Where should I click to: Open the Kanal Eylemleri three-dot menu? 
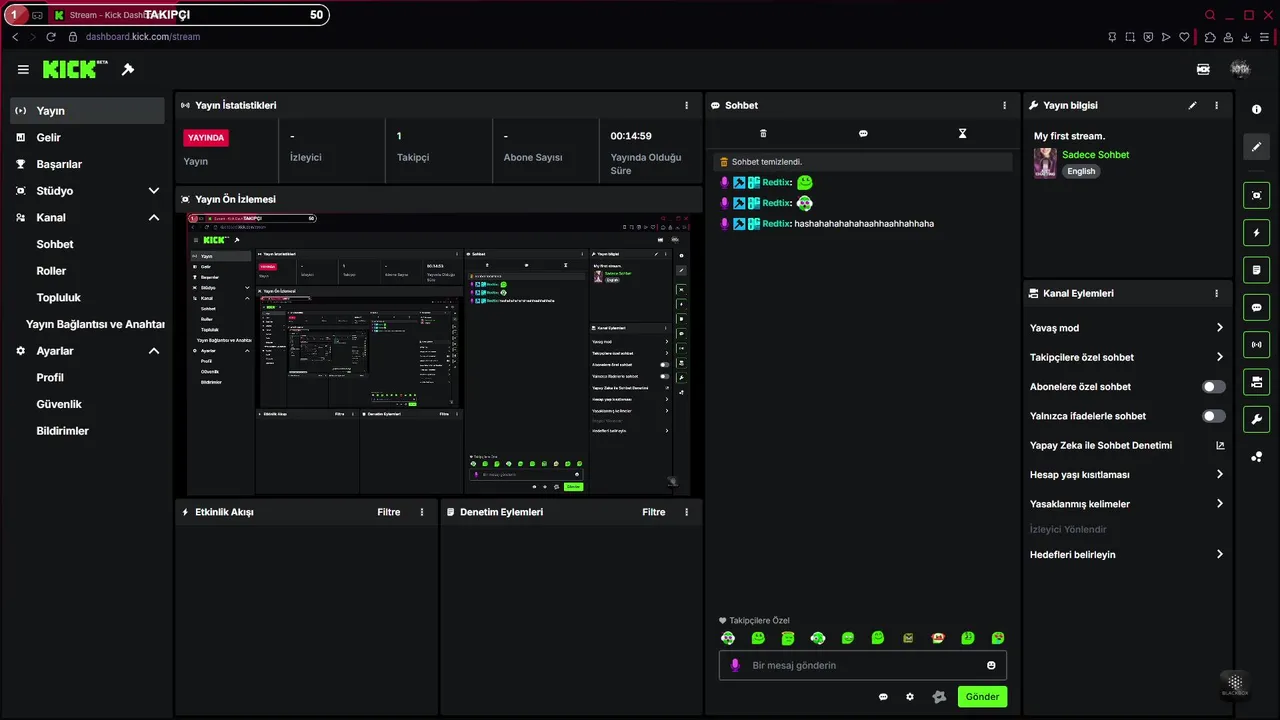[1216, 293]
